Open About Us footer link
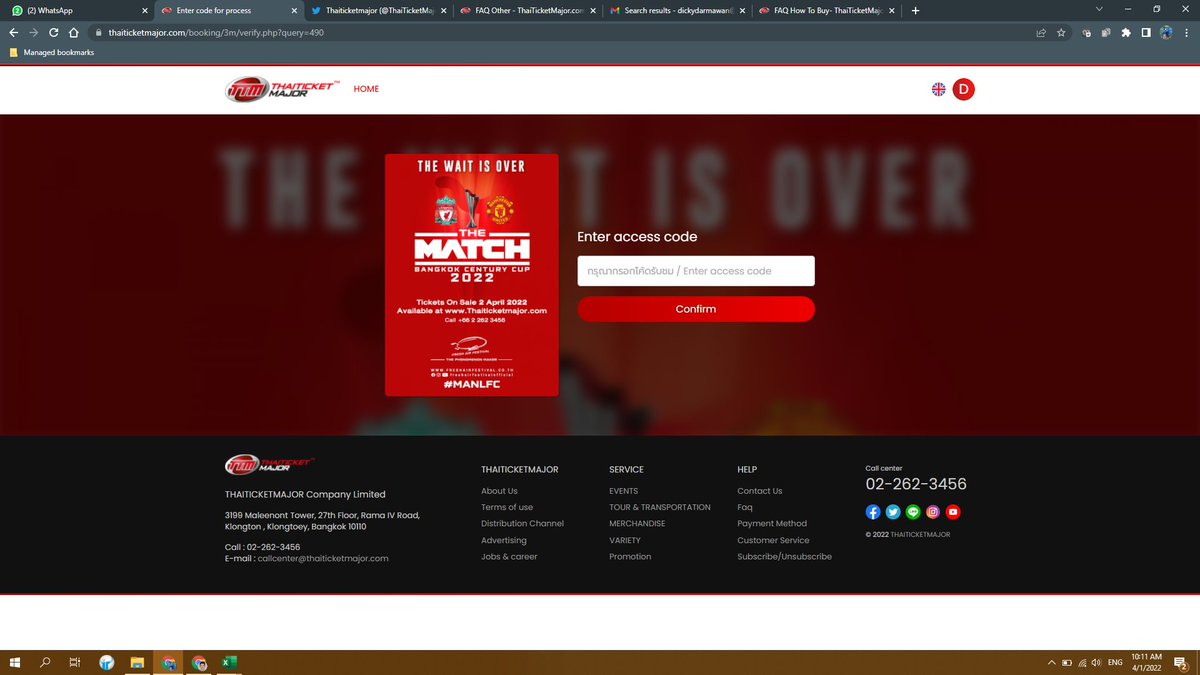 tap(499, 491)
